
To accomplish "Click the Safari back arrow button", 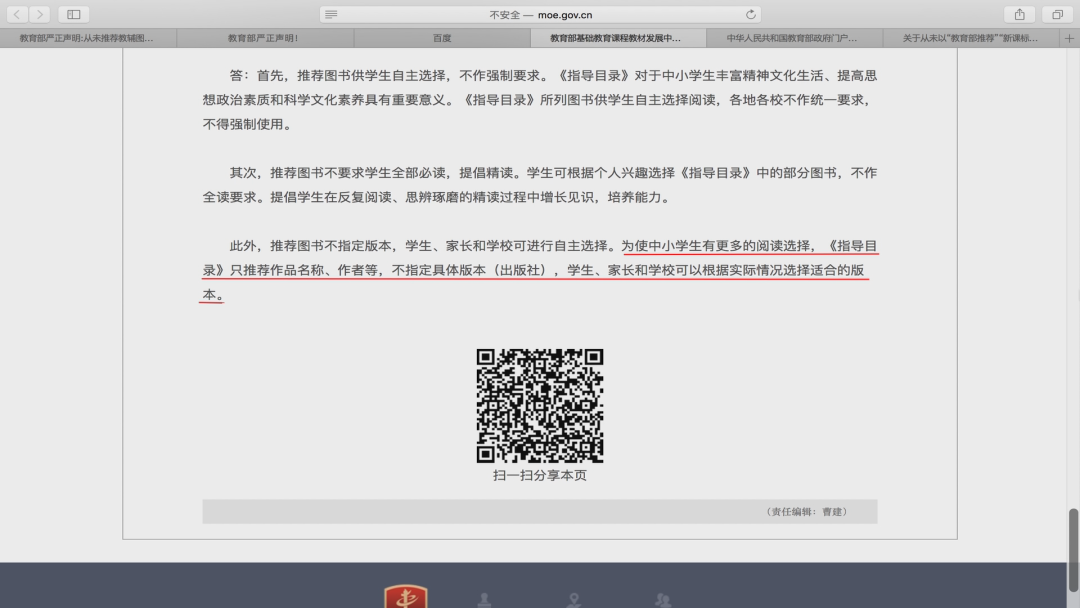I will pyautogui.click(x=17, y=14).
